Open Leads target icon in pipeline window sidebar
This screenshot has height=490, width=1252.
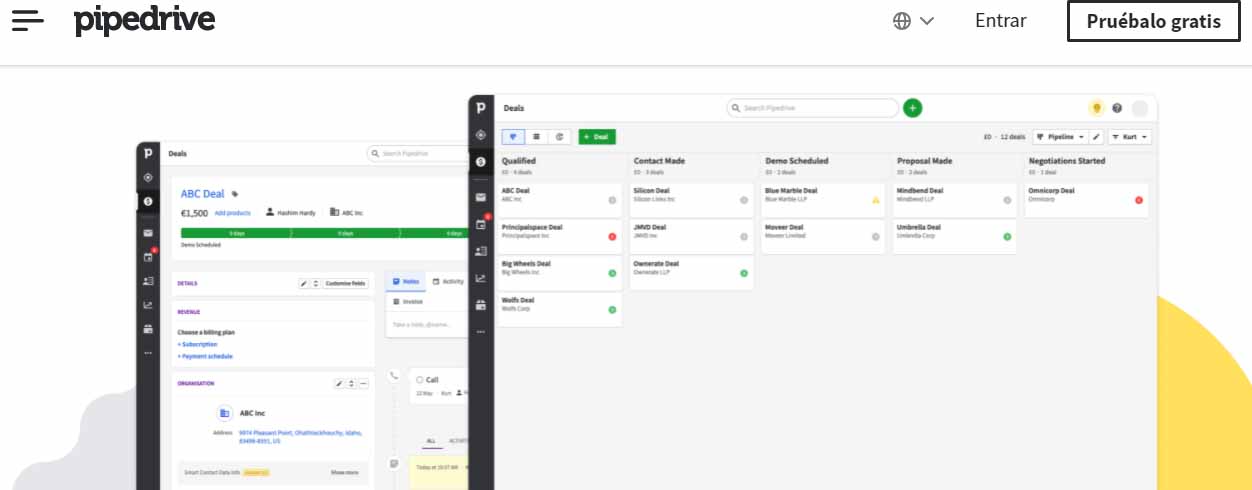[x=481, y=134]
